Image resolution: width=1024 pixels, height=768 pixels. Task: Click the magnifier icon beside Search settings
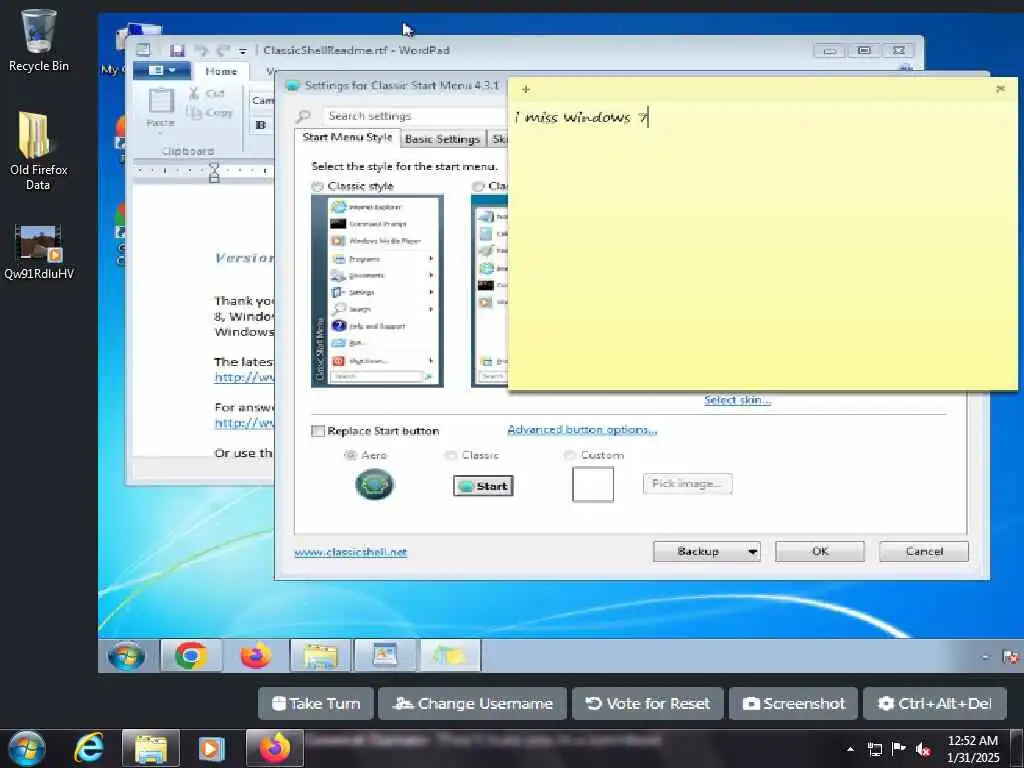[304, 116]
